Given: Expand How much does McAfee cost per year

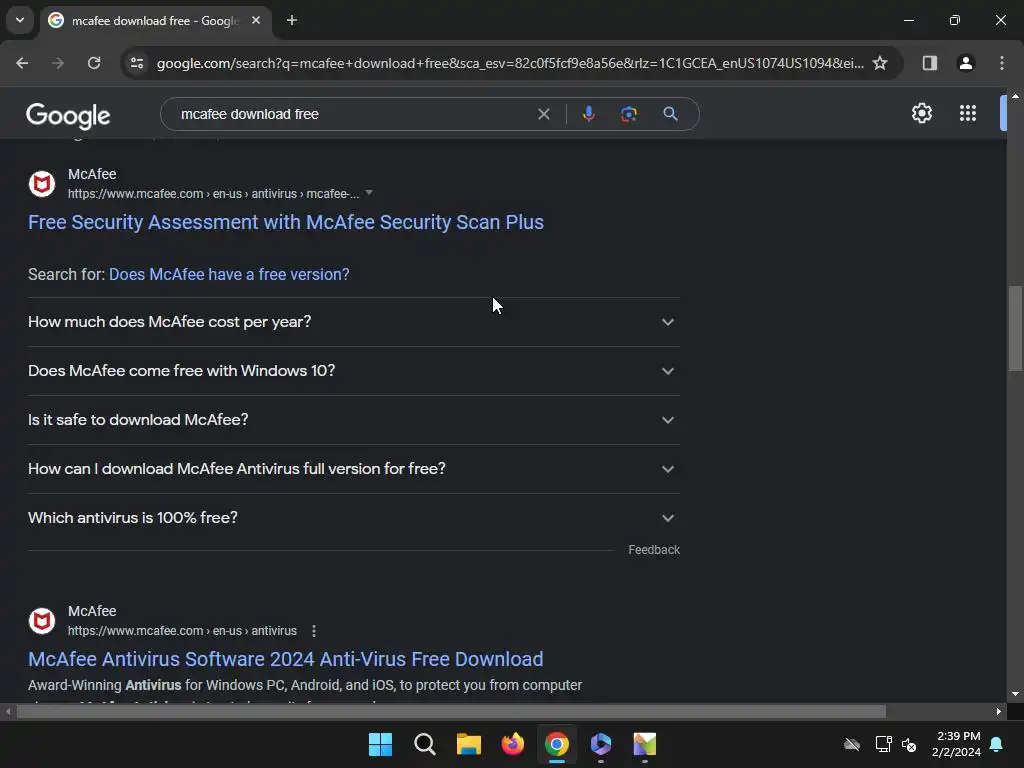Looking at the screenshot, I should coord(353,322).
